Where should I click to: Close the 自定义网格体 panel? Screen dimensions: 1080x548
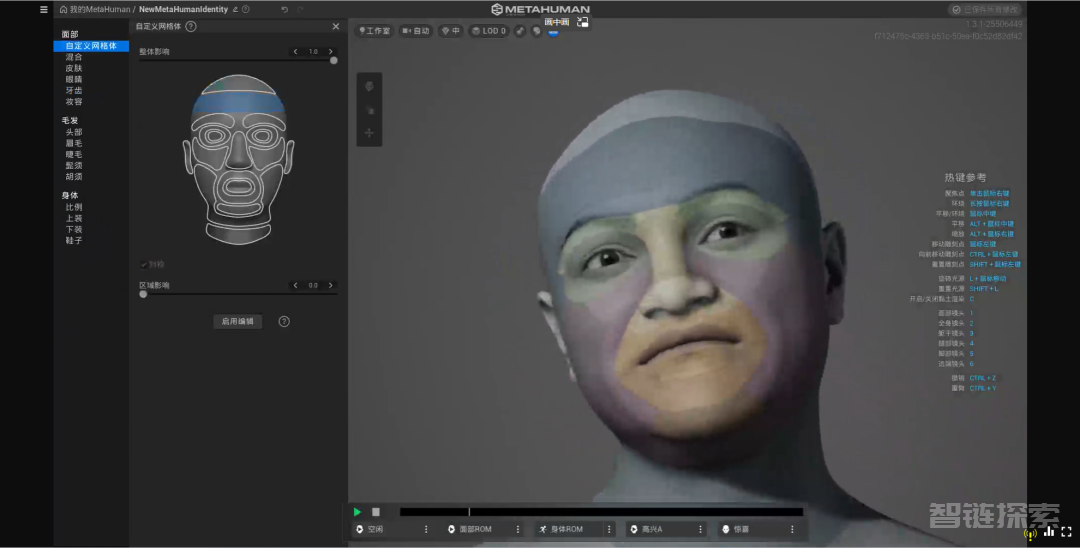(x=336, y=26)
